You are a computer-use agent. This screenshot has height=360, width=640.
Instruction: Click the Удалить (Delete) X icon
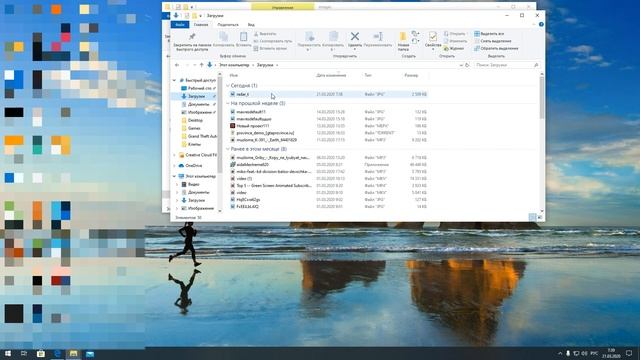pos(355,36)
